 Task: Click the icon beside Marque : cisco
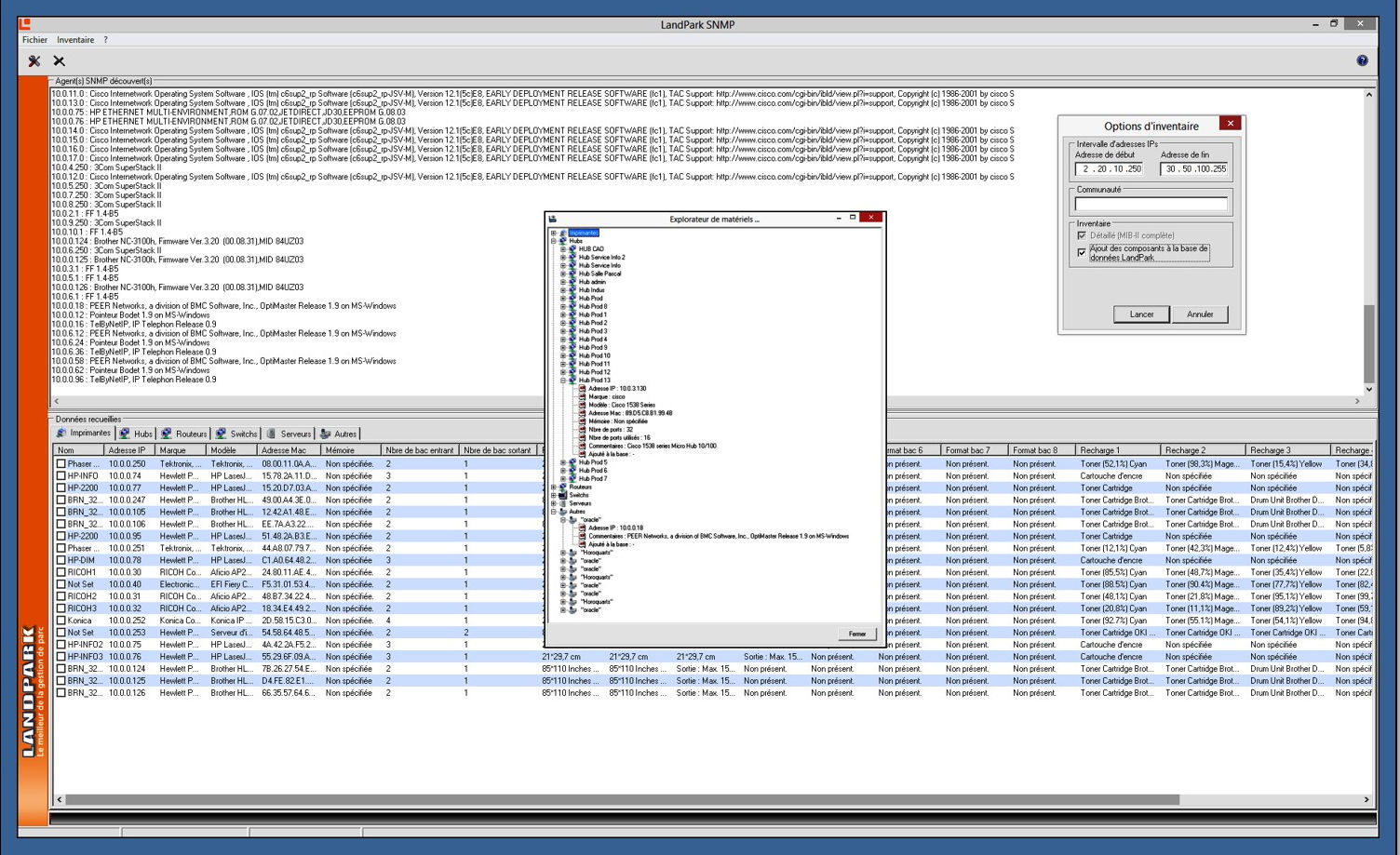point(582,396)
